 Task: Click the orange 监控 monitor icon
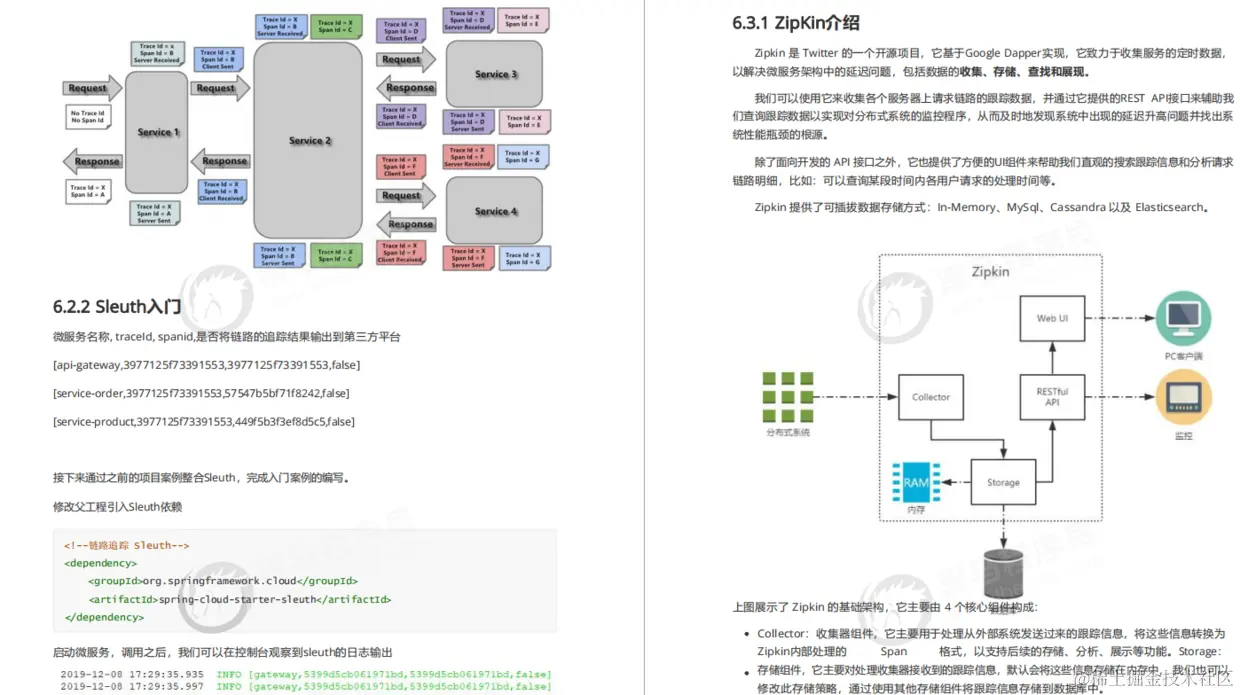pos(1183,397)
